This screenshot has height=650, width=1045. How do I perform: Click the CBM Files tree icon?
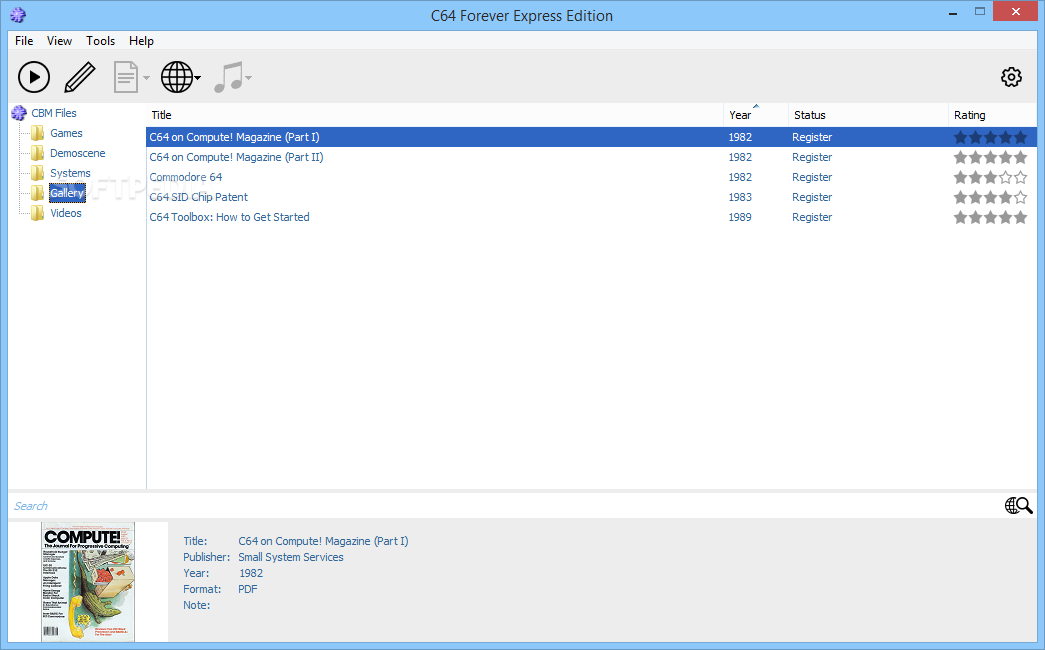click(19, 113)
